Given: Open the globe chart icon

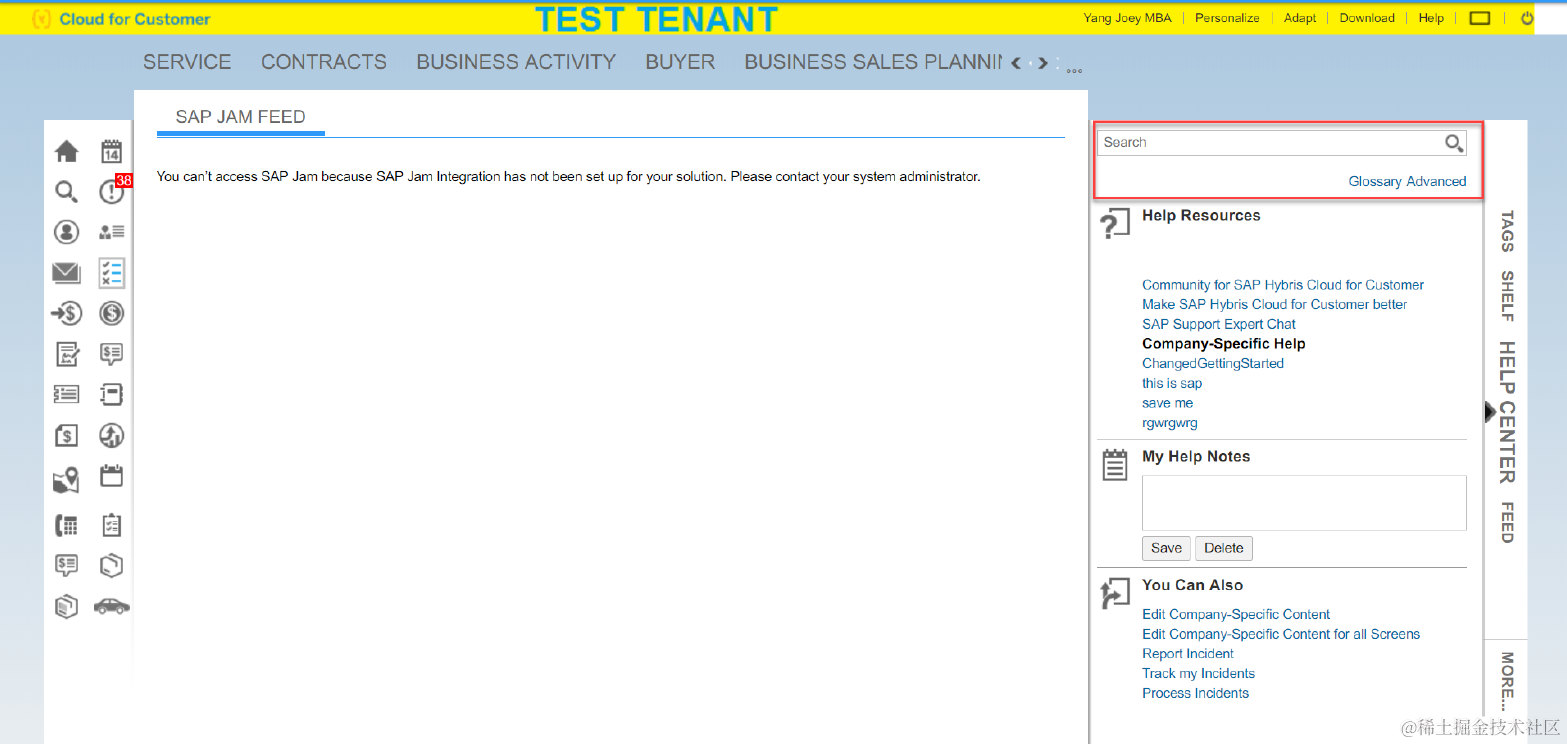Looking at the screenshot, I should click(x=111, y=436).
